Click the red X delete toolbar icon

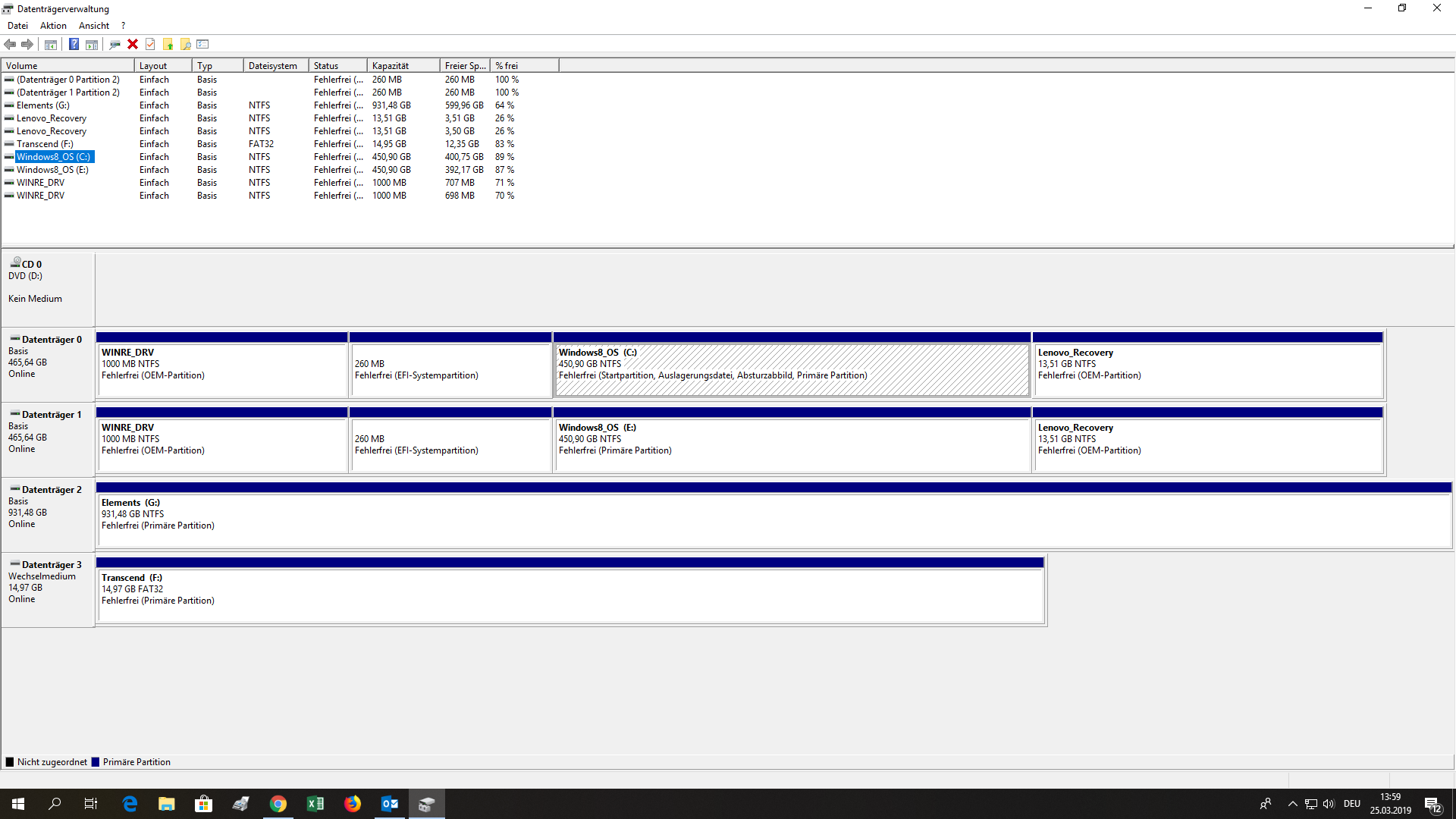(133, 44)
